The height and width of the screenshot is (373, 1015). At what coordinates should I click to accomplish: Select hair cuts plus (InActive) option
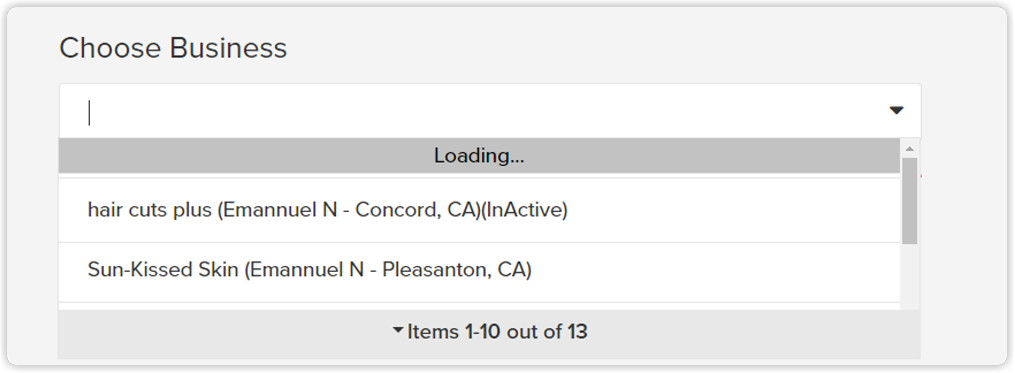click(479, 210)
